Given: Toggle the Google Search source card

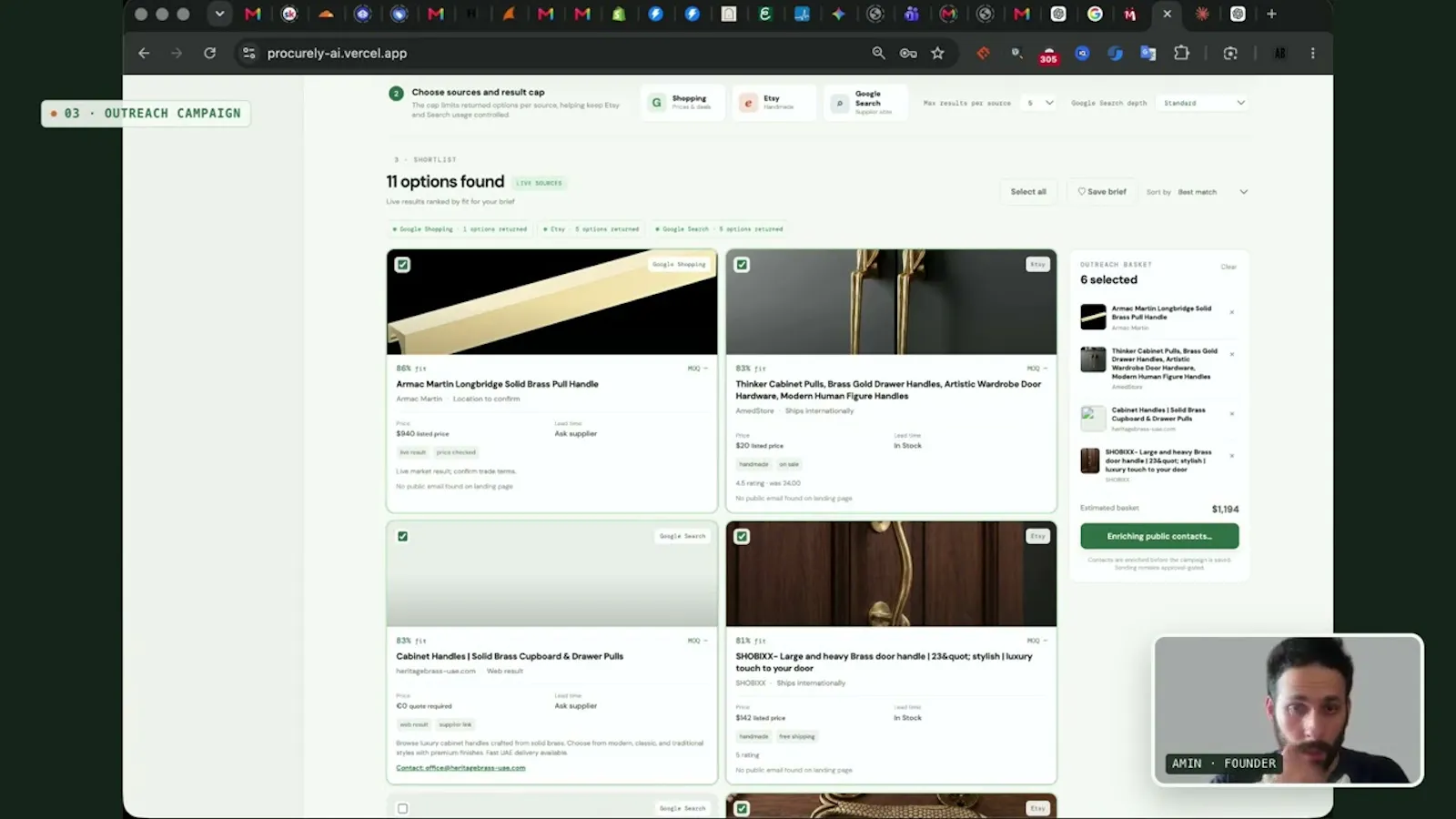Looking at the screenshot, I should tap(865, 103).
